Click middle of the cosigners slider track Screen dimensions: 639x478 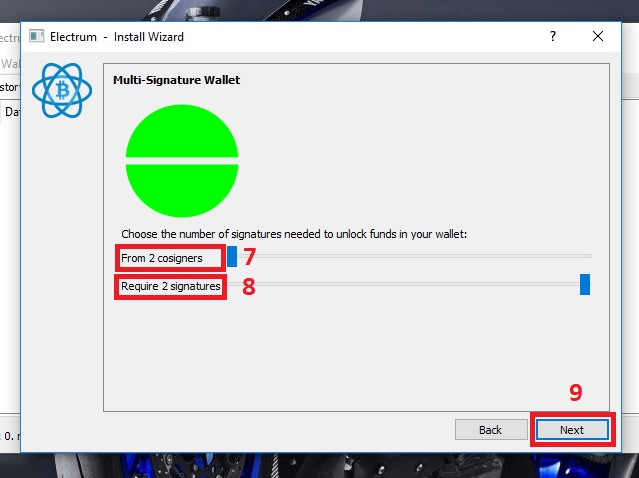tap(409, 256)
